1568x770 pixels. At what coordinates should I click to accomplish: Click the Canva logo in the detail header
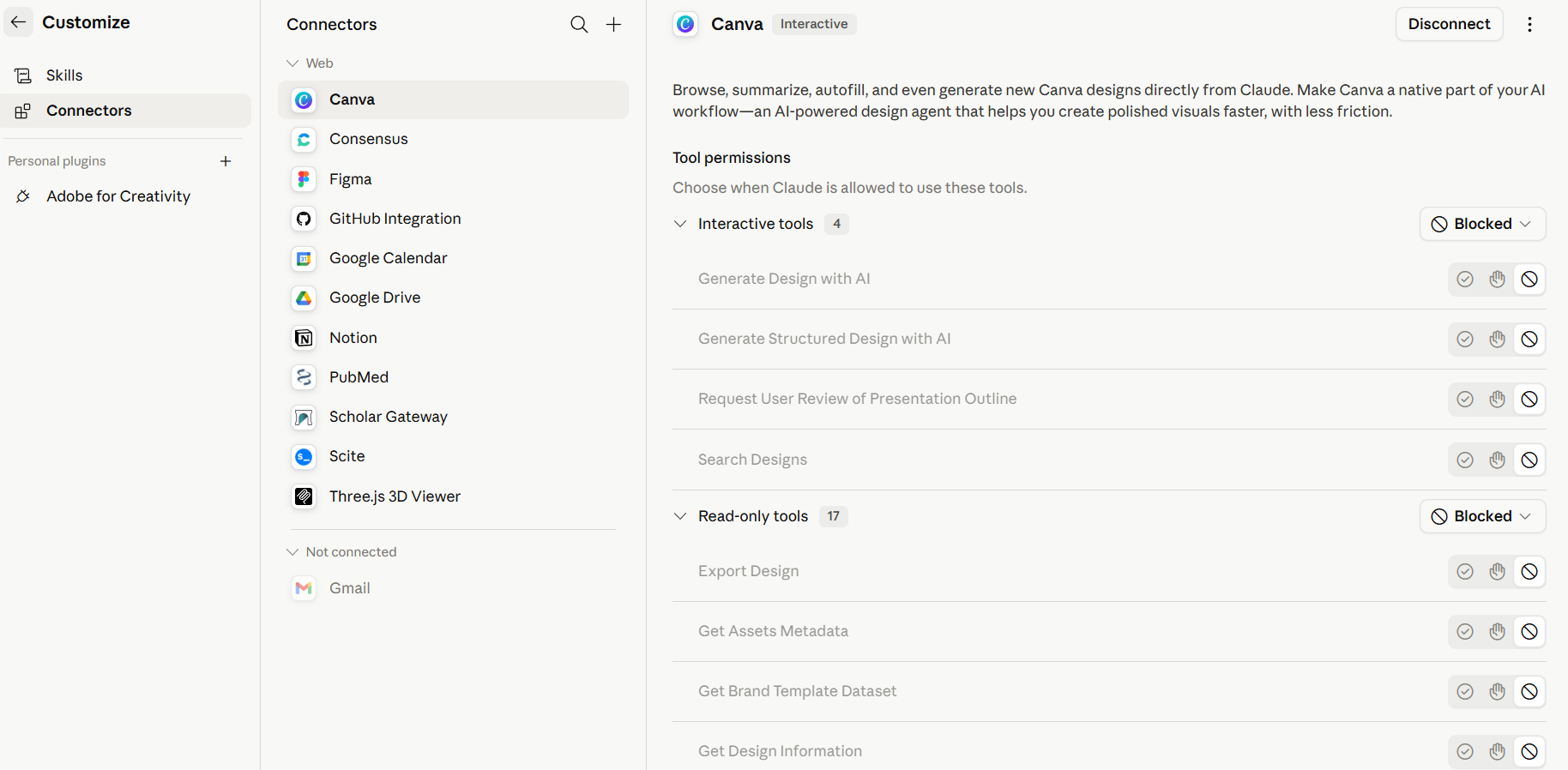(x=685, y=24)
